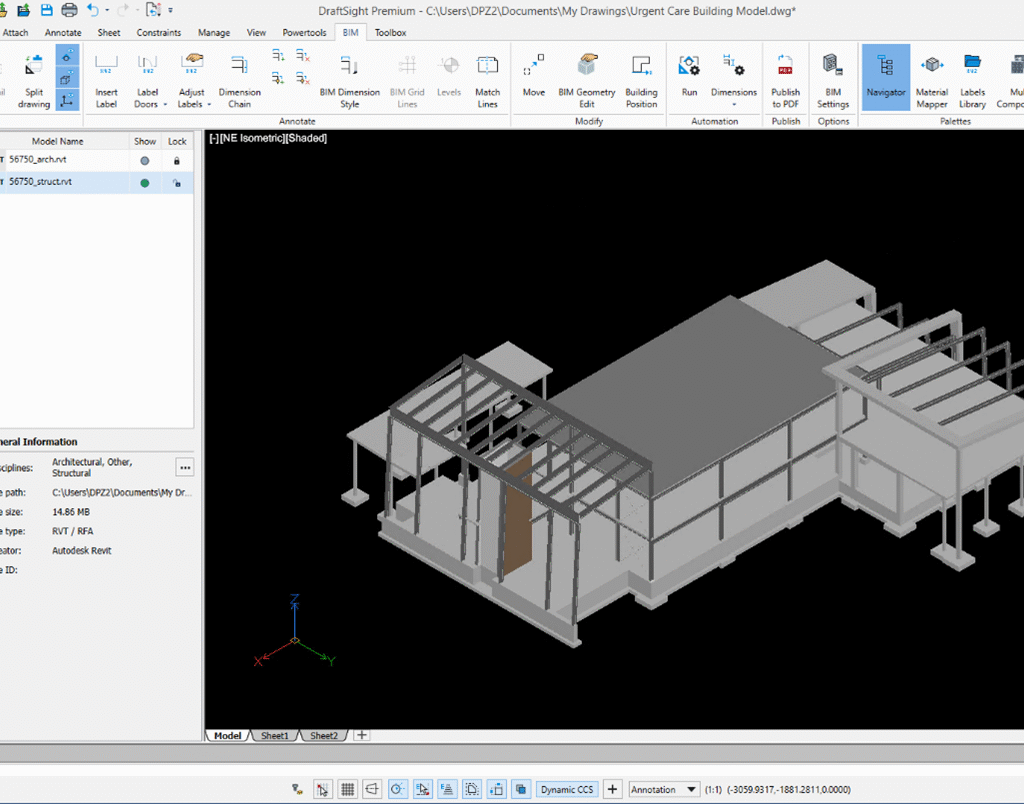1024x804 pixels.
Task: Toggle visibility of 56750_arch.rvt model
Action: point(145,160)
